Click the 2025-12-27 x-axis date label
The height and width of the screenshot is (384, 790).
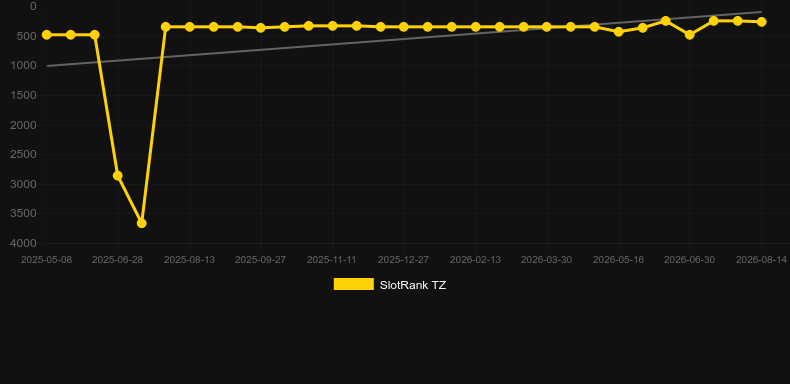pyautogui.click(x=404, y=260)
